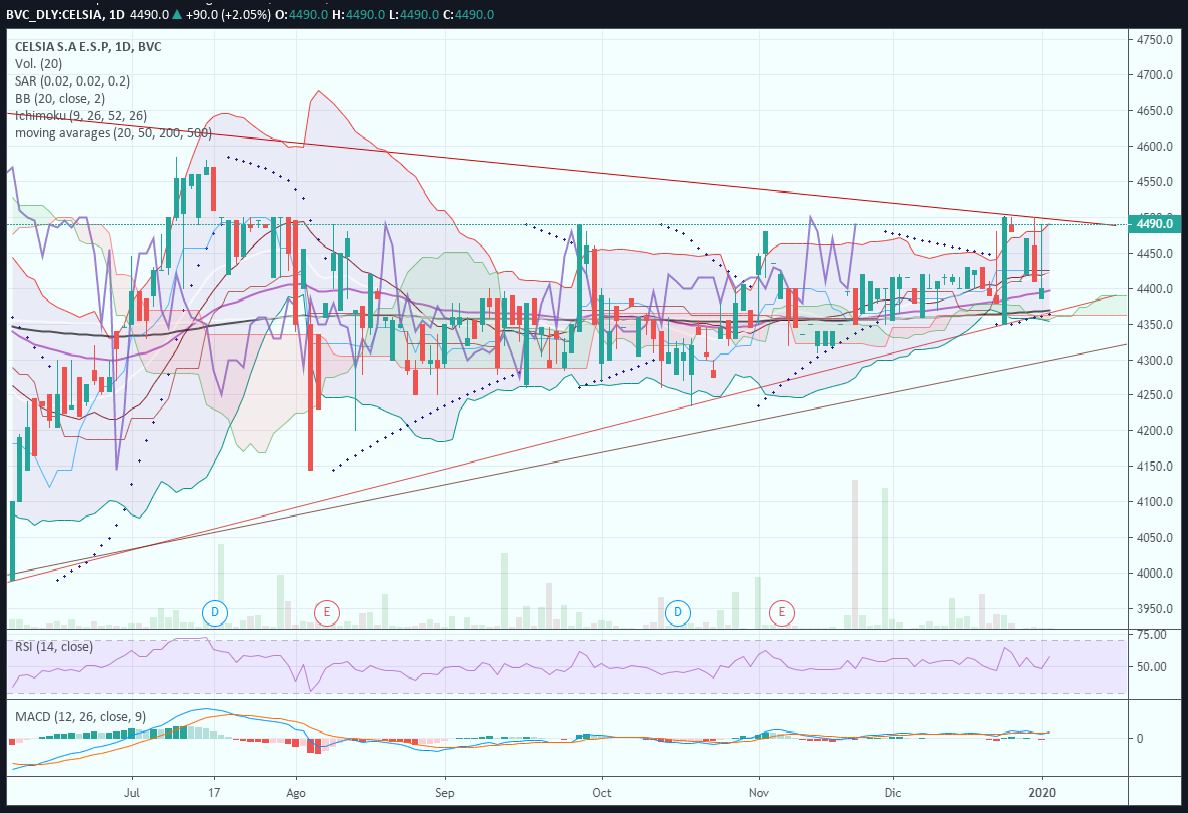Click the Sep date on the time axis
The image size is (1188, 813).
point(445,793)
